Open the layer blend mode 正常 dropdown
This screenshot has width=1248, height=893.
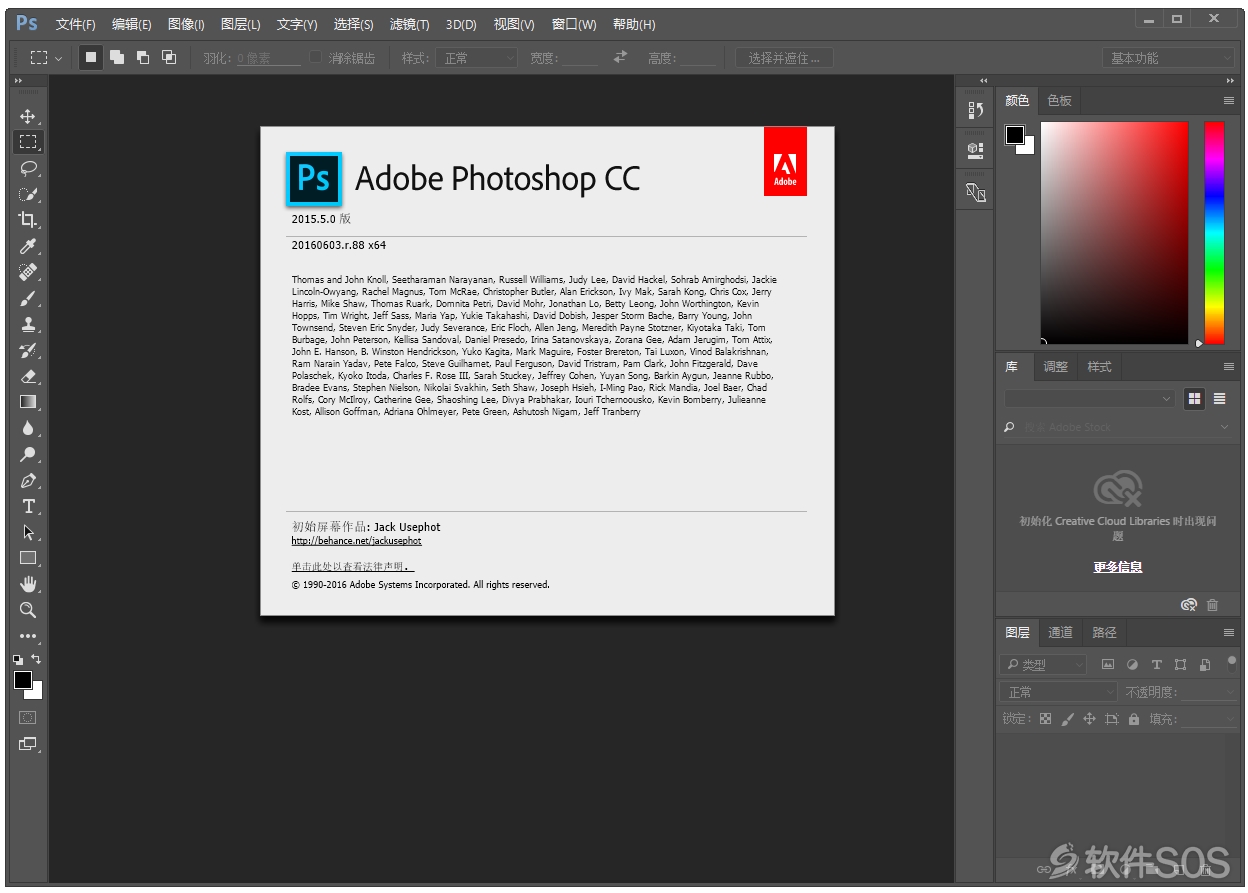pos(1058,692)
